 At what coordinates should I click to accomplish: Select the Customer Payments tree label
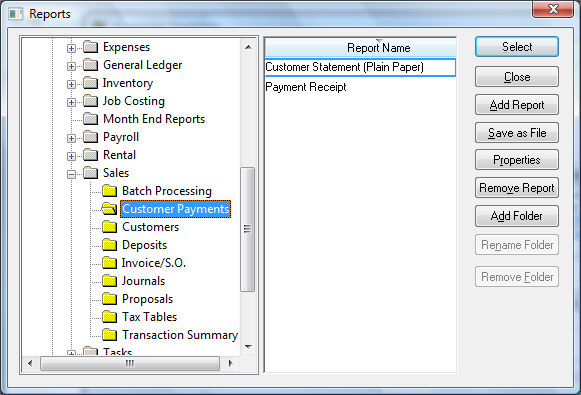tap(176, 209)
